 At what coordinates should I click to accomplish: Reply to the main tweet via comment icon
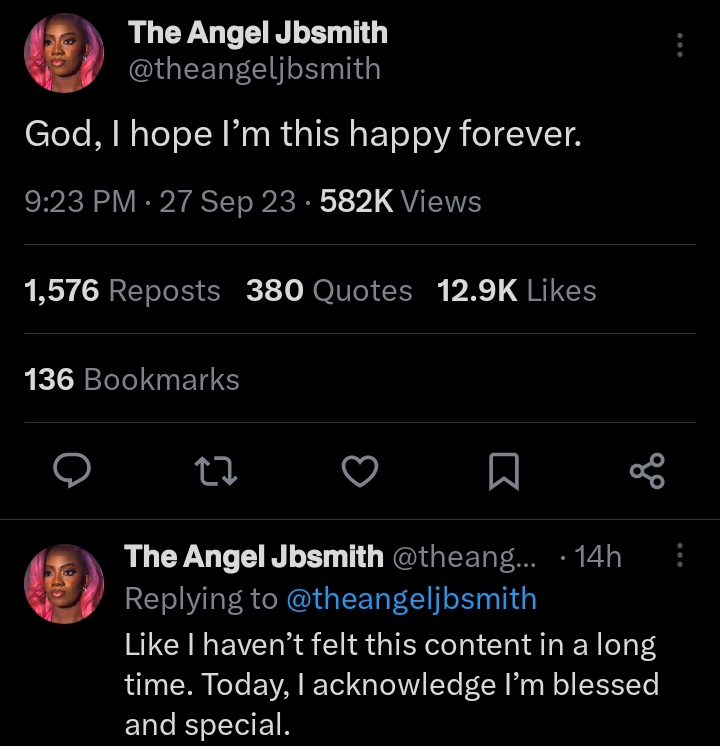click(72, 471)
